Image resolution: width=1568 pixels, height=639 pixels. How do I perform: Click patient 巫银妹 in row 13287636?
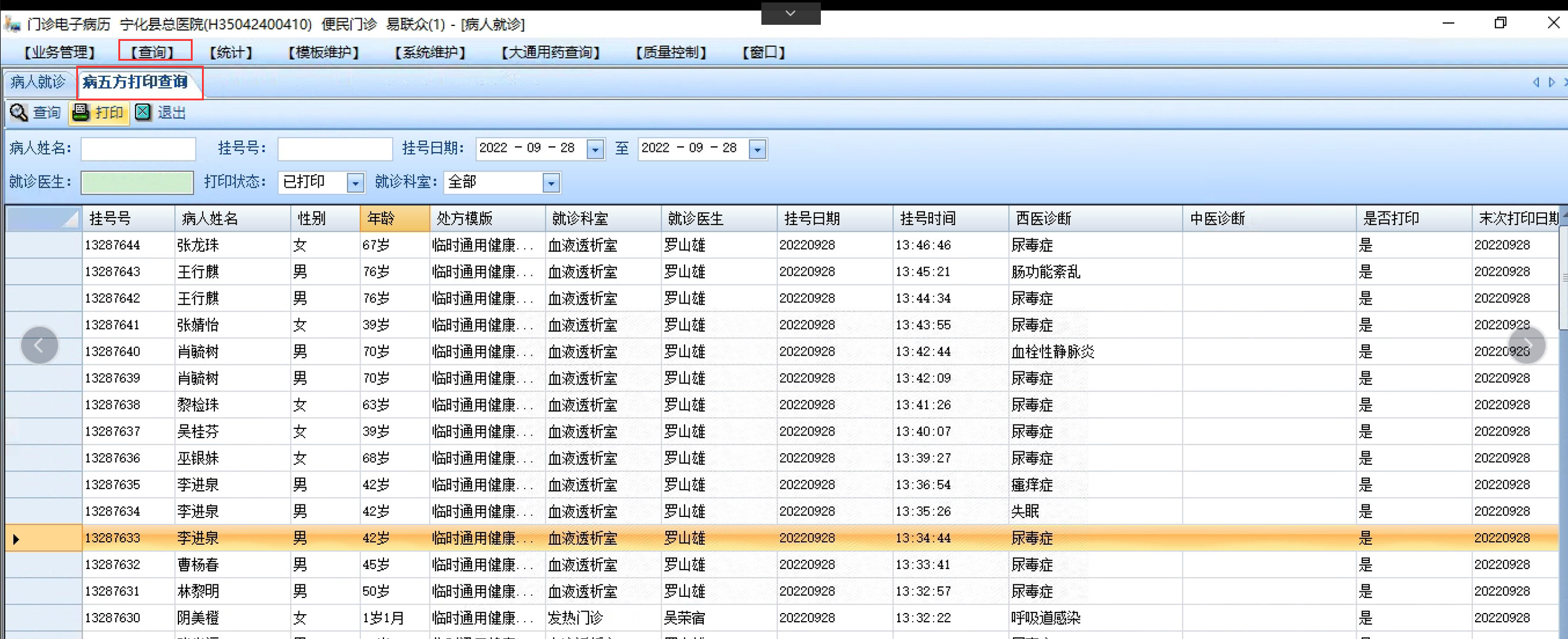click(x=198, y=459)
